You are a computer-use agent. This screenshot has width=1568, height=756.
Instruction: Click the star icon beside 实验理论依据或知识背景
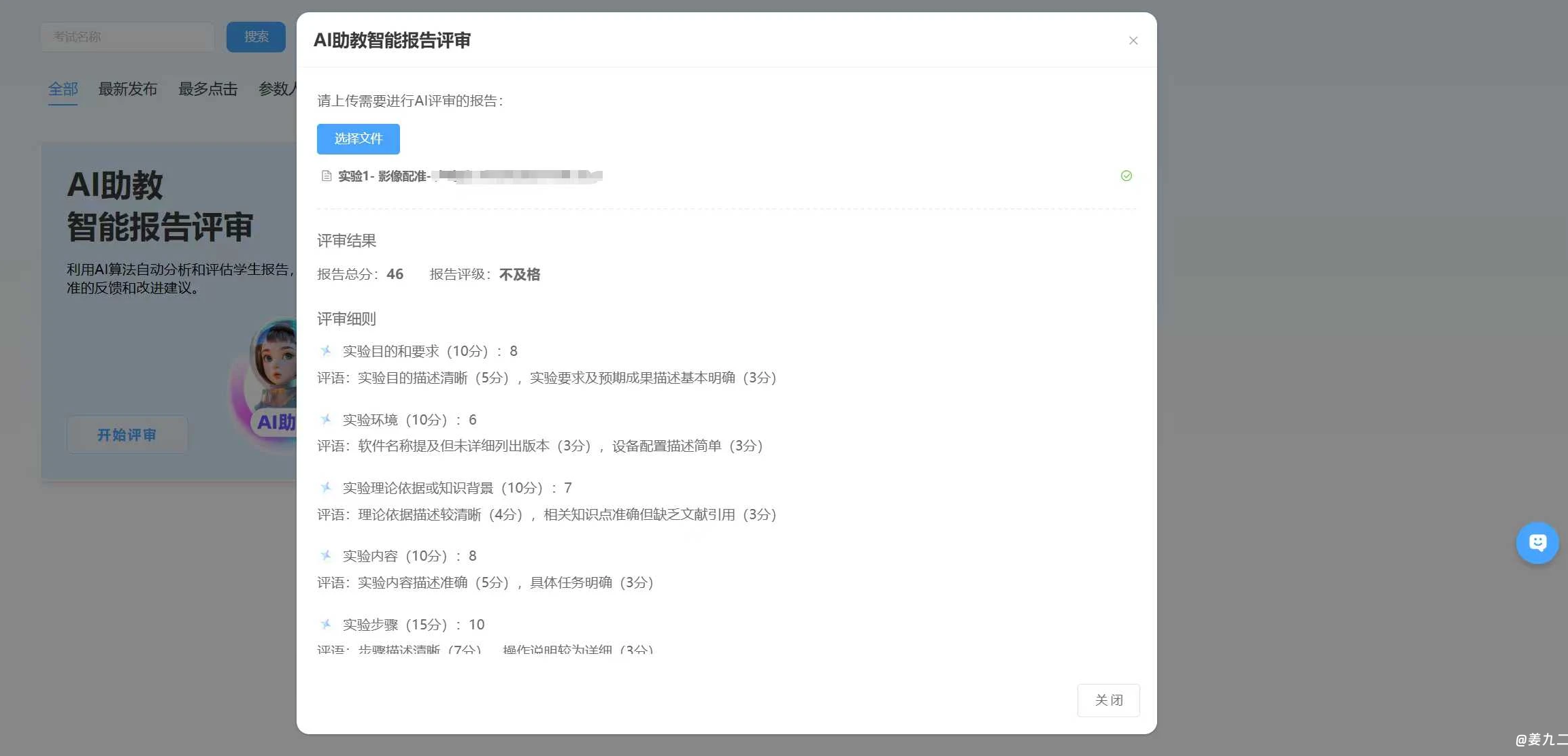(326, 487)
